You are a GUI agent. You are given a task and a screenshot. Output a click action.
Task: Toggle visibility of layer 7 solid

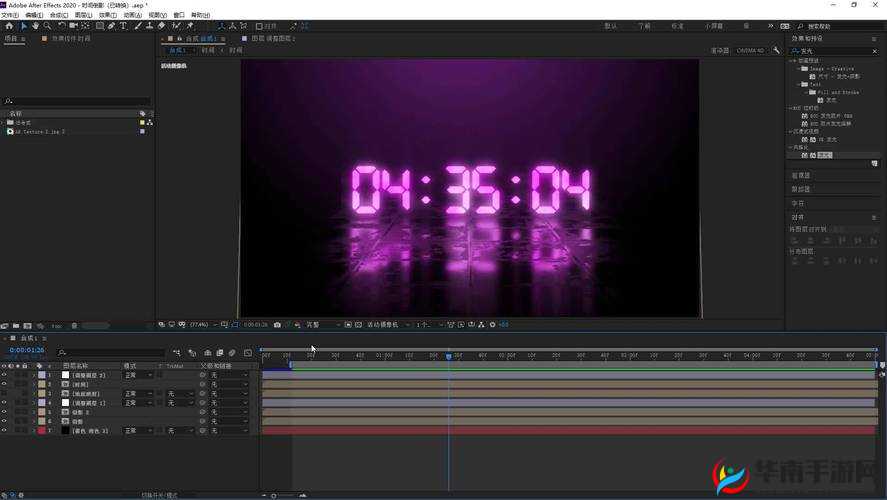4,430
